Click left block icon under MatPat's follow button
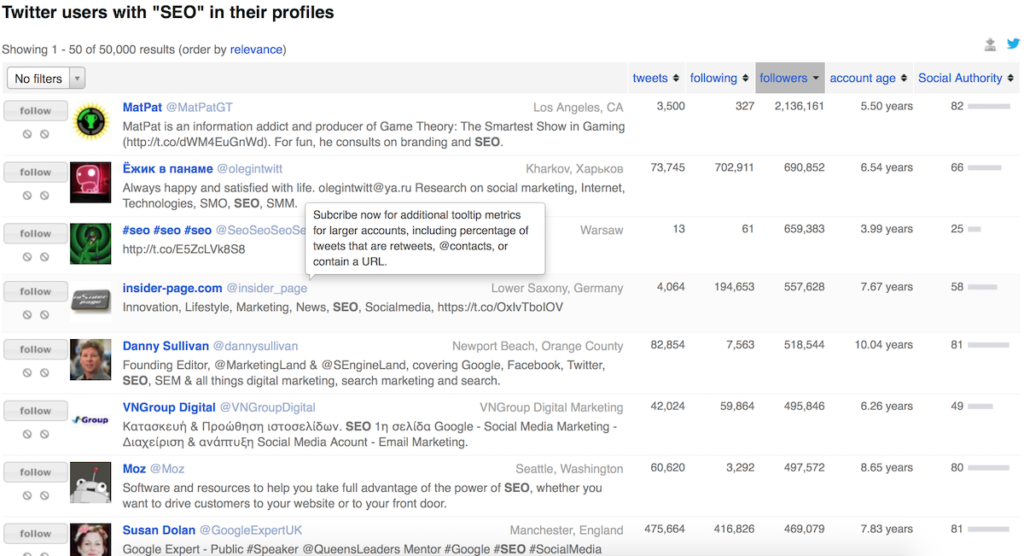Image resolution: width=1024 pixels, height=556 pixels. (x=27, y=134)
